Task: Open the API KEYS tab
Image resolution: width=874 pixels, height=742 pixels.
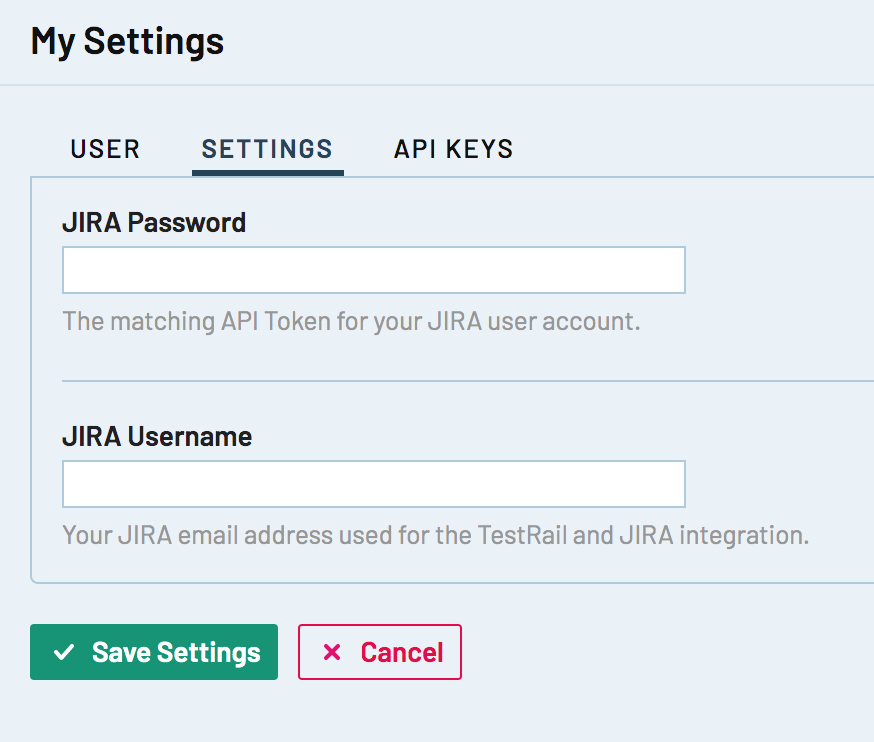Action: click(453, 150)
